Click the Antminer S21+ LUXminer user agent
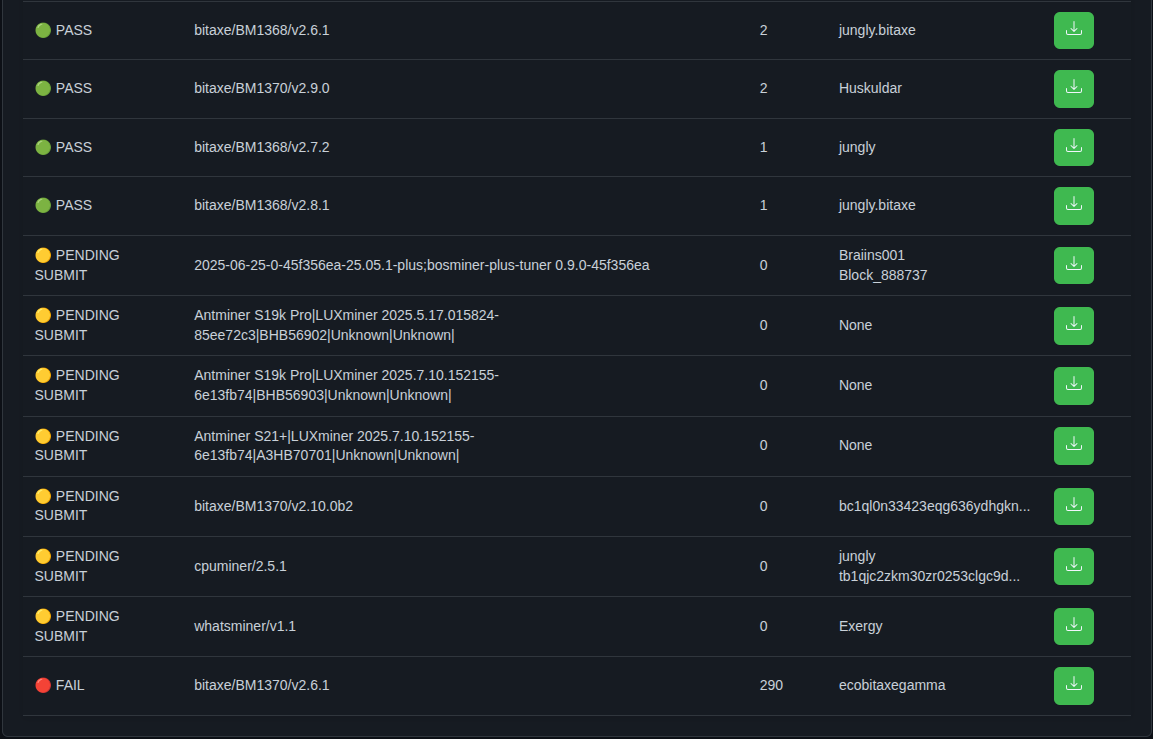 334,446
